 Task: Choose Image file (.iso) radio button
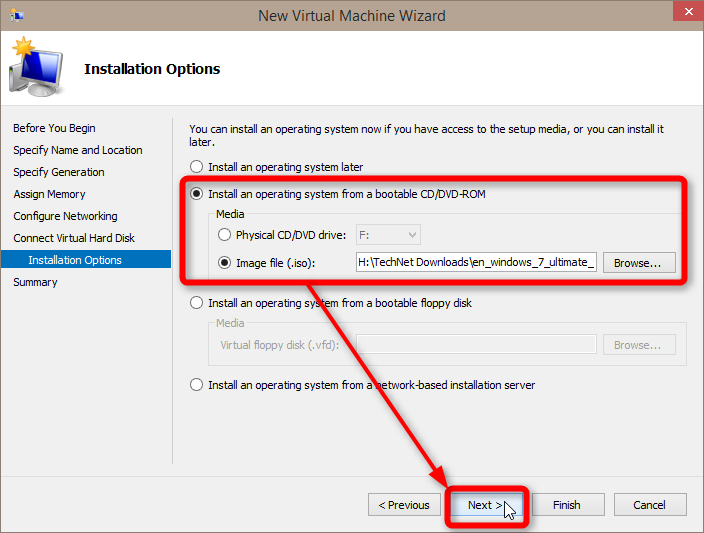tap(224, 263)
